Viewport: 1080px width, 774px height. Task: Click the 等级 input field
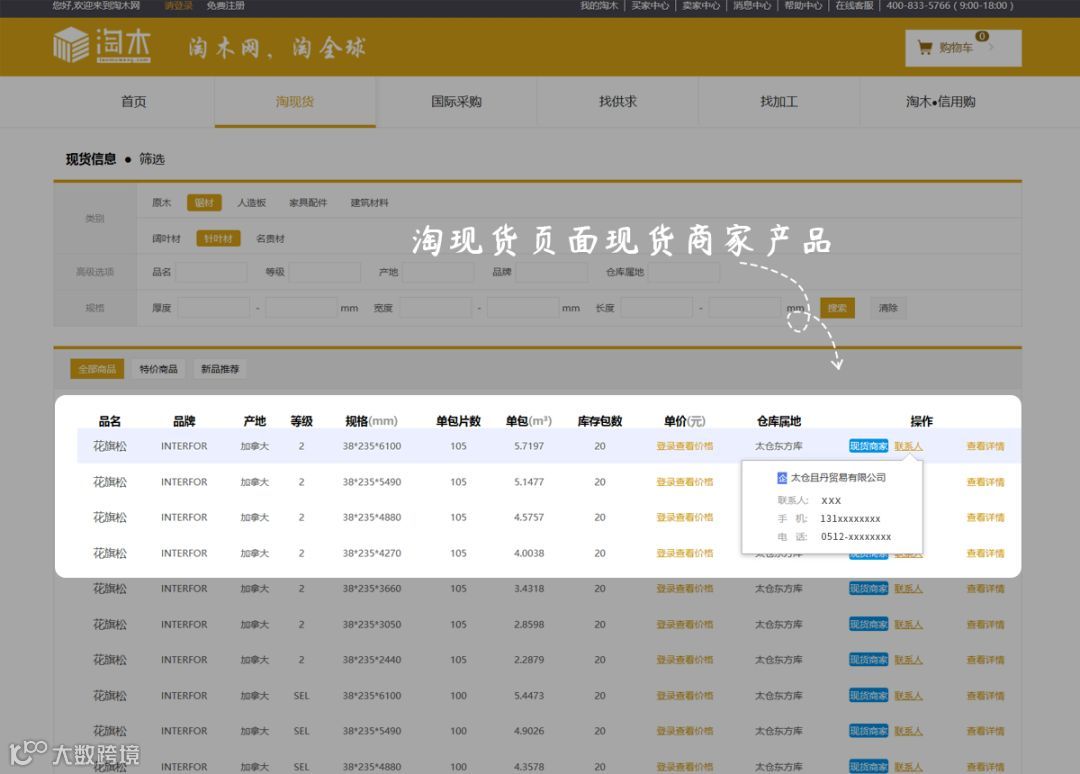tap(324, 272)
